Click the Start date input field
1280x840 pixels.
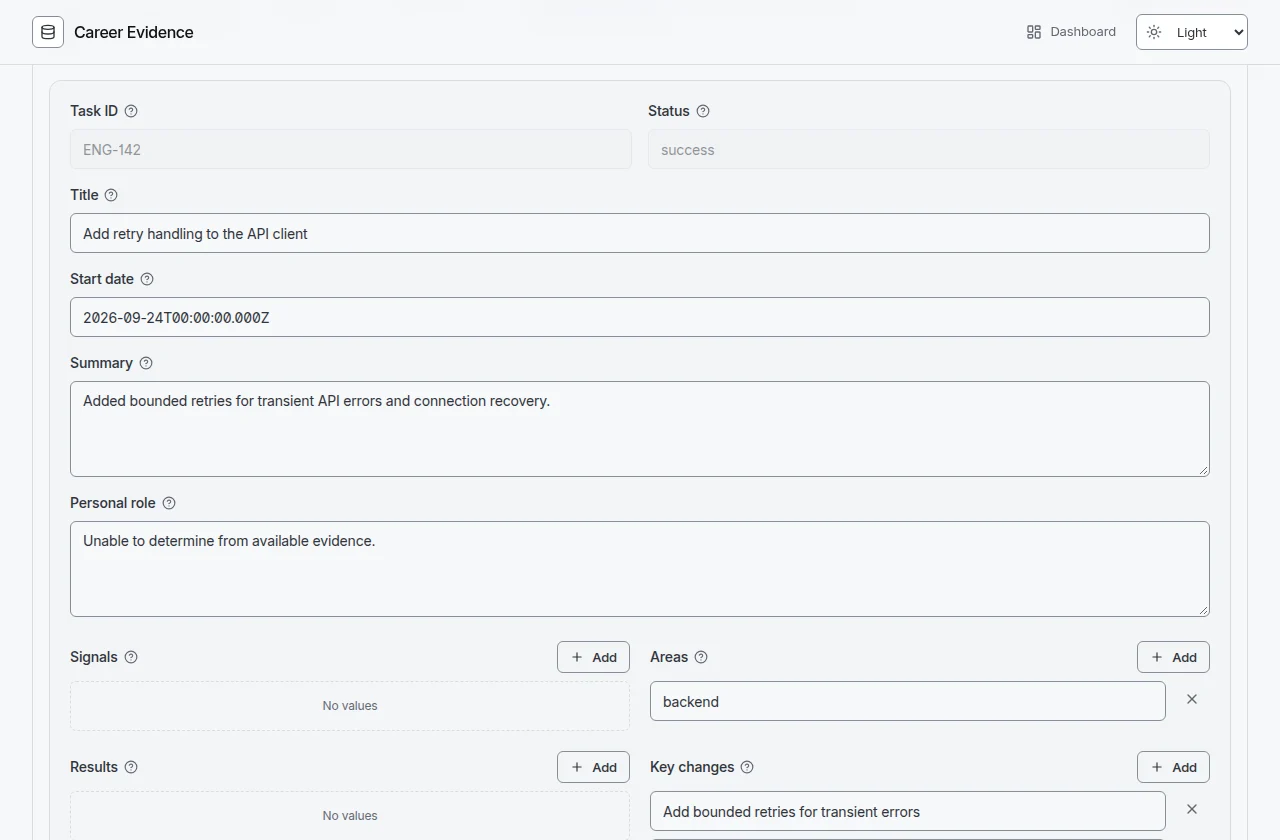pos(640,317)
